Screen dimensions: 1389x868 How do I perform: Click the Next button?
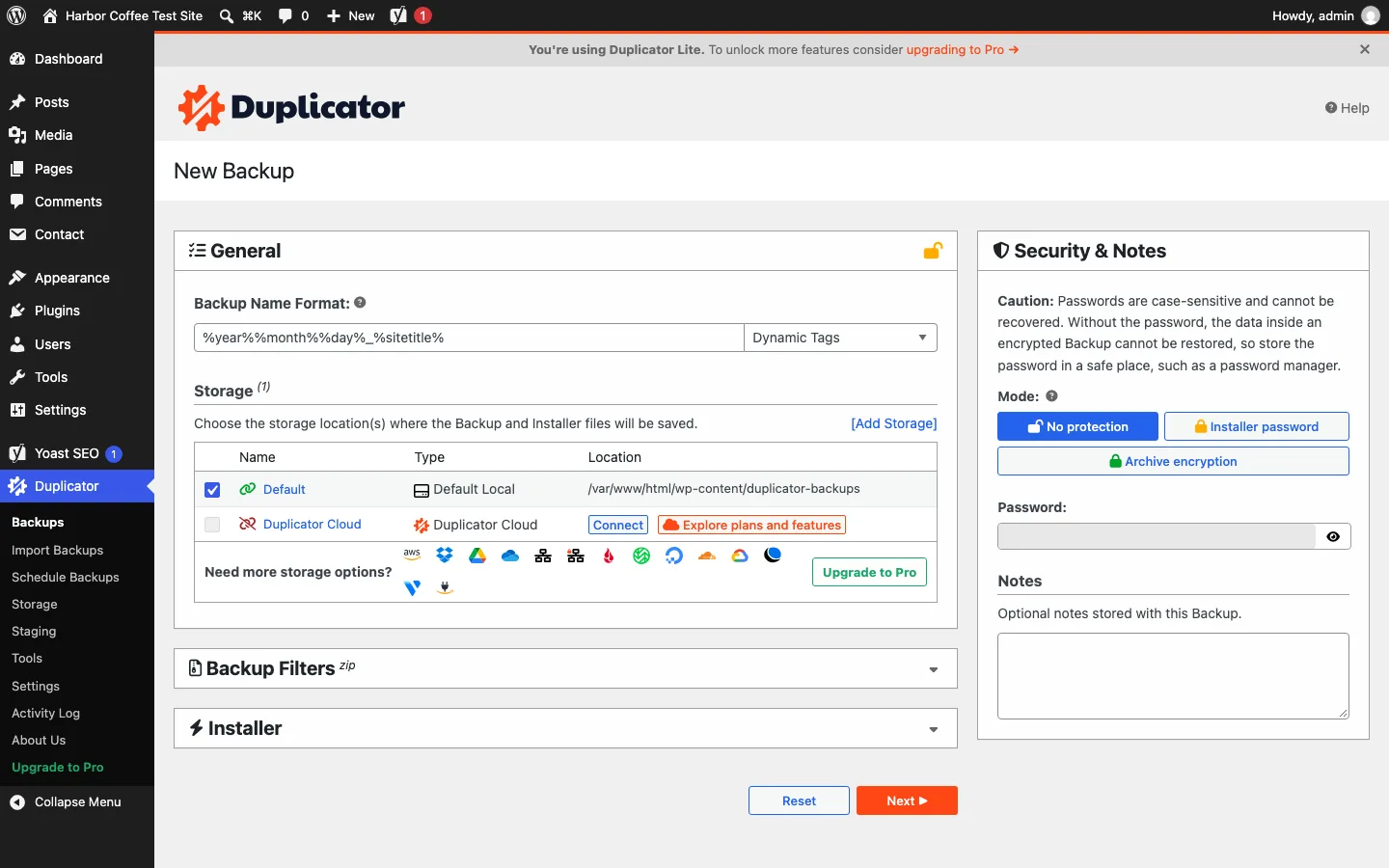(x=907, y=800)
